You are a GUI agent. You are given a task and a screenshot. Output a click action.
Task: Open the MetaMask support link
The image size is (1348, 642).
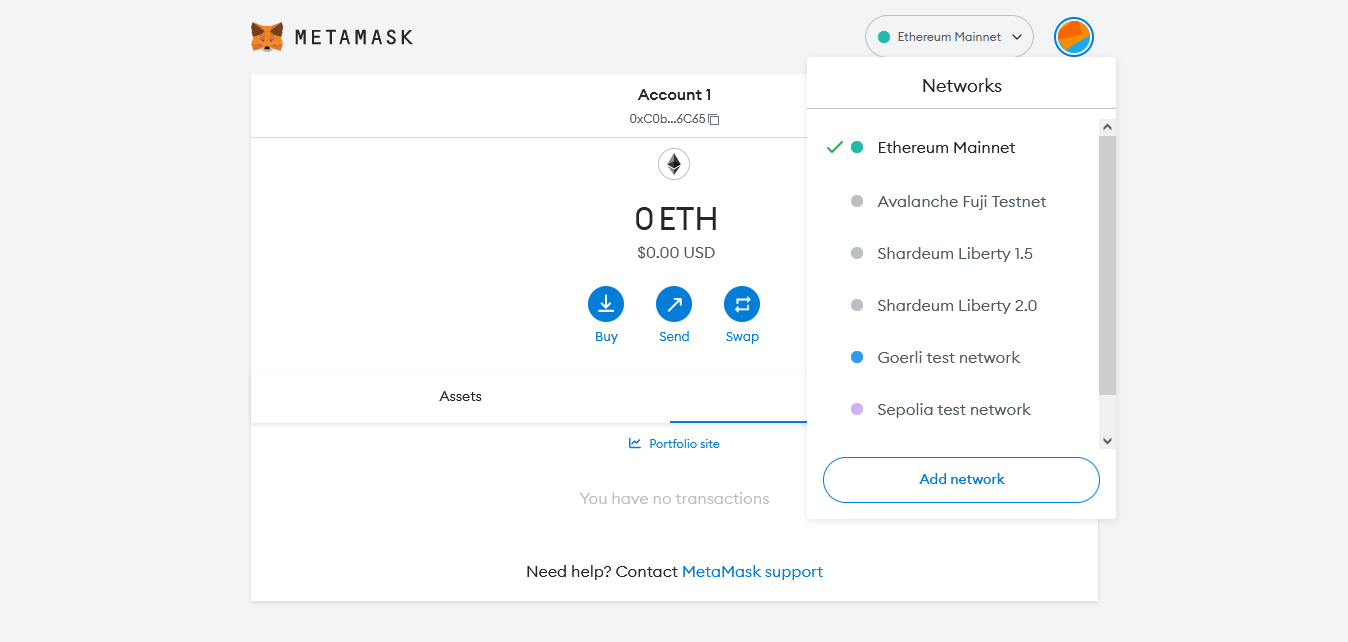[x=752, y=572]
